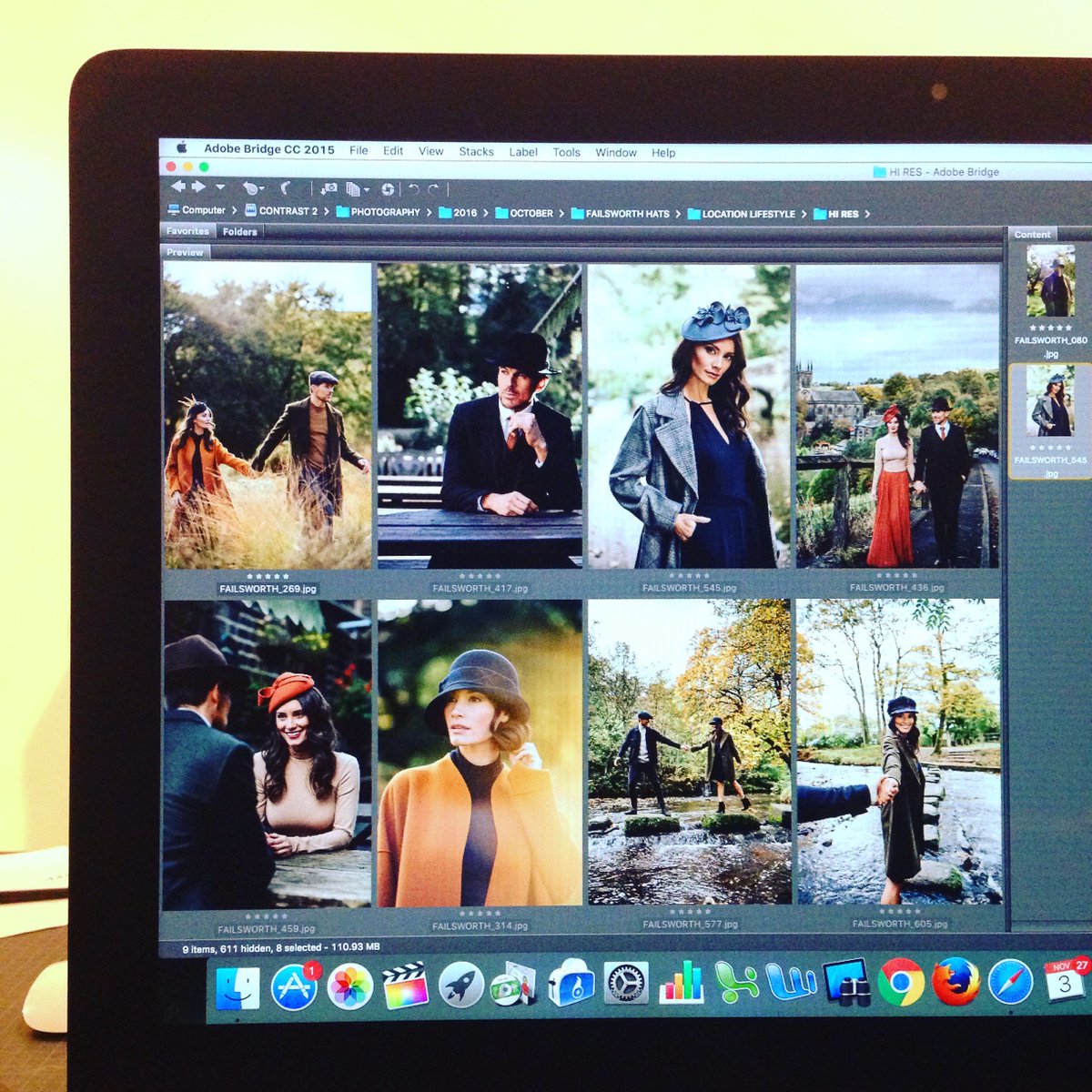This screenshot has width=1092, height=1092.
Task: Expand the chevron after LOCATION LIFESTYLE
Action: click(804, 214)
